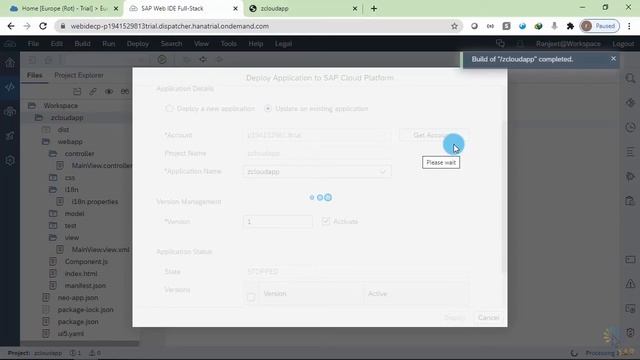Open the browser Extensions puzzle icon
Screen dimensions: 640x360
tap(570, 26)
